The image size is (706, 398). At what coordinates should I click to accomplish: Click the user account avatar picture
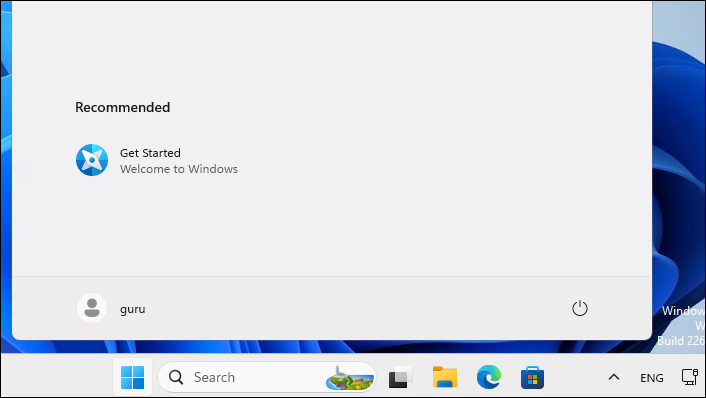tap(92, 308)
